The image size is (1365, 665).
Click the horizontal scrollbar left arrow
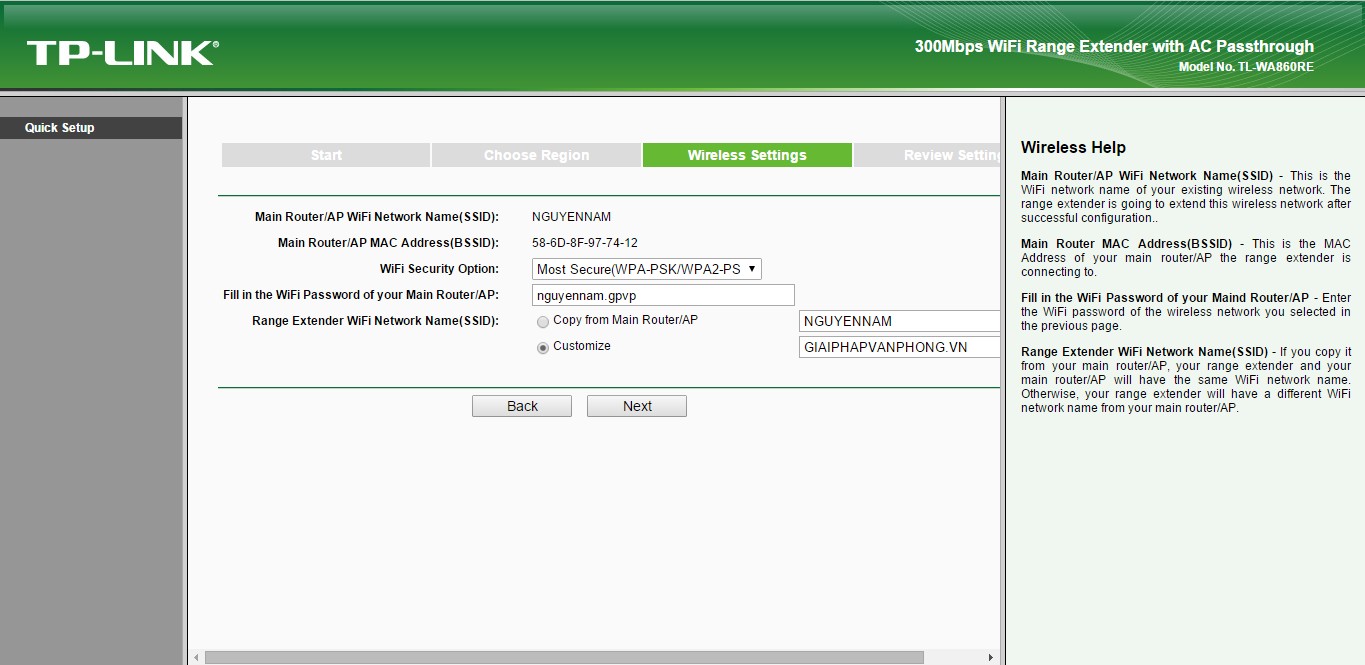195,658
